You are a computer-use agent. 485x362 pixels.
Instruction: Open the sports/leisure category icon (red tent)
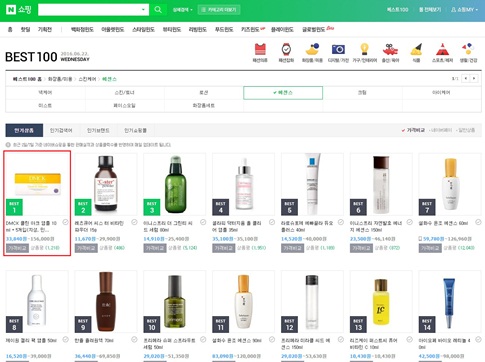442,49
